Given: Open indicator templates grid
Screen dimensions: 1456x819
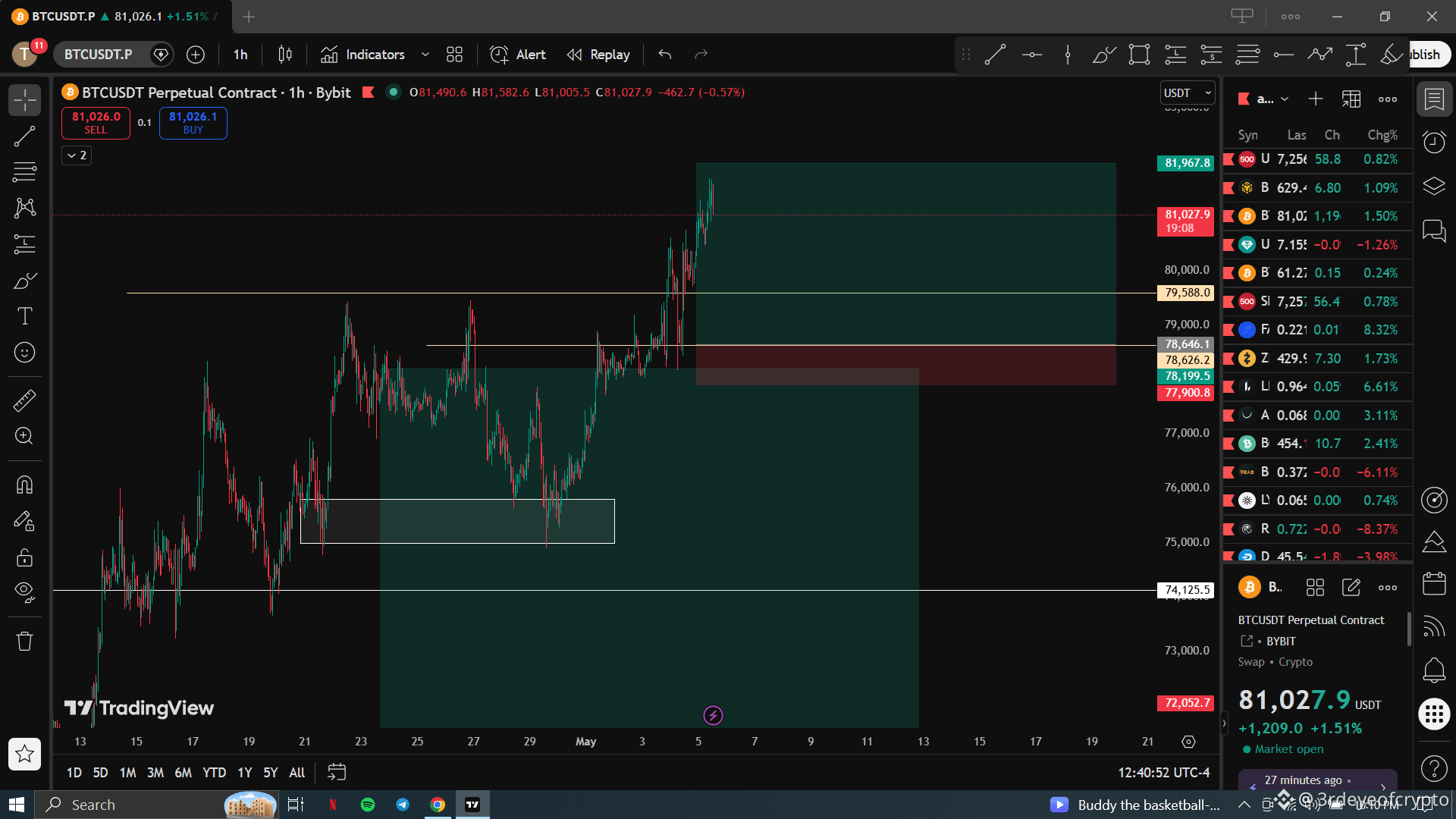Looking at the screenshot, I should point(454,55).
